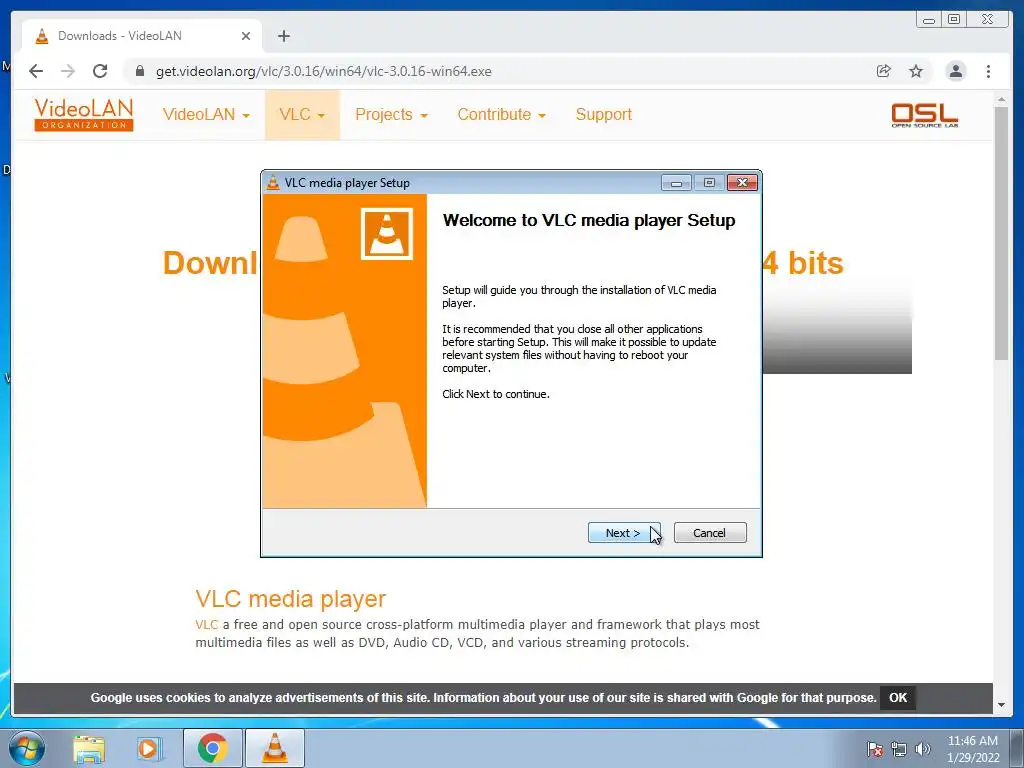Open Windows Media Player taskbar icon
The width and height of the screenshot is (1024, 768).
pos(149,749)
